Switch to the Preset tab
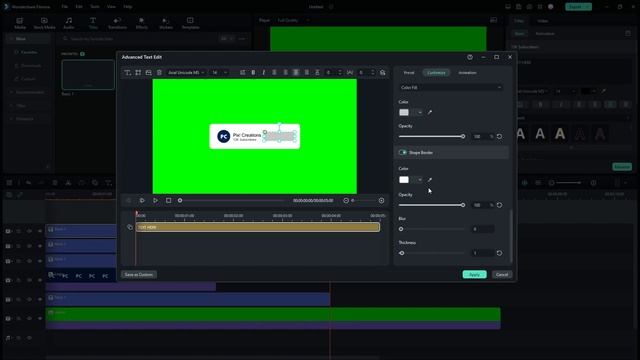The image size is (640, 360). [409, 73]
